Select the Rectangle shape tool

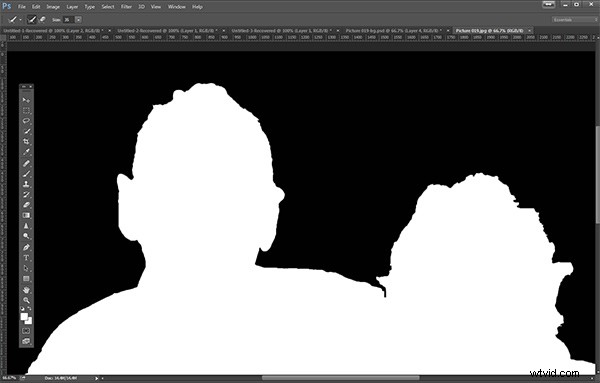click(26, 279)
